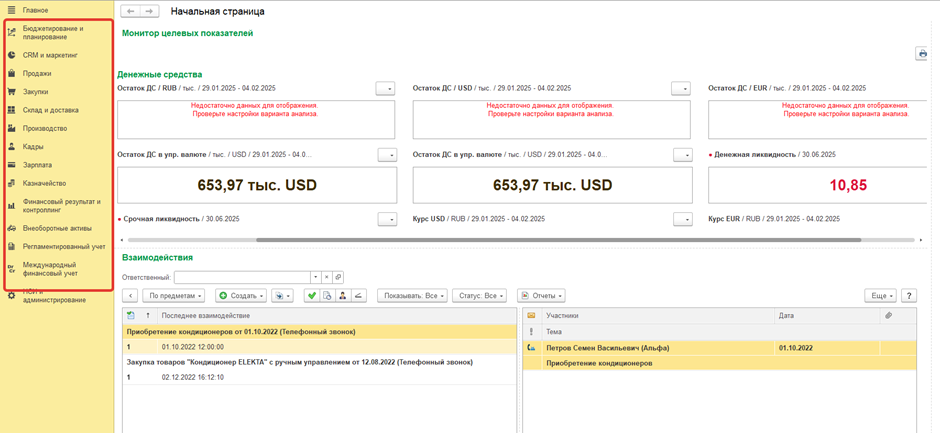
Task: Click the red 10,85 liquidity value
Action: [x=848, y=185]
